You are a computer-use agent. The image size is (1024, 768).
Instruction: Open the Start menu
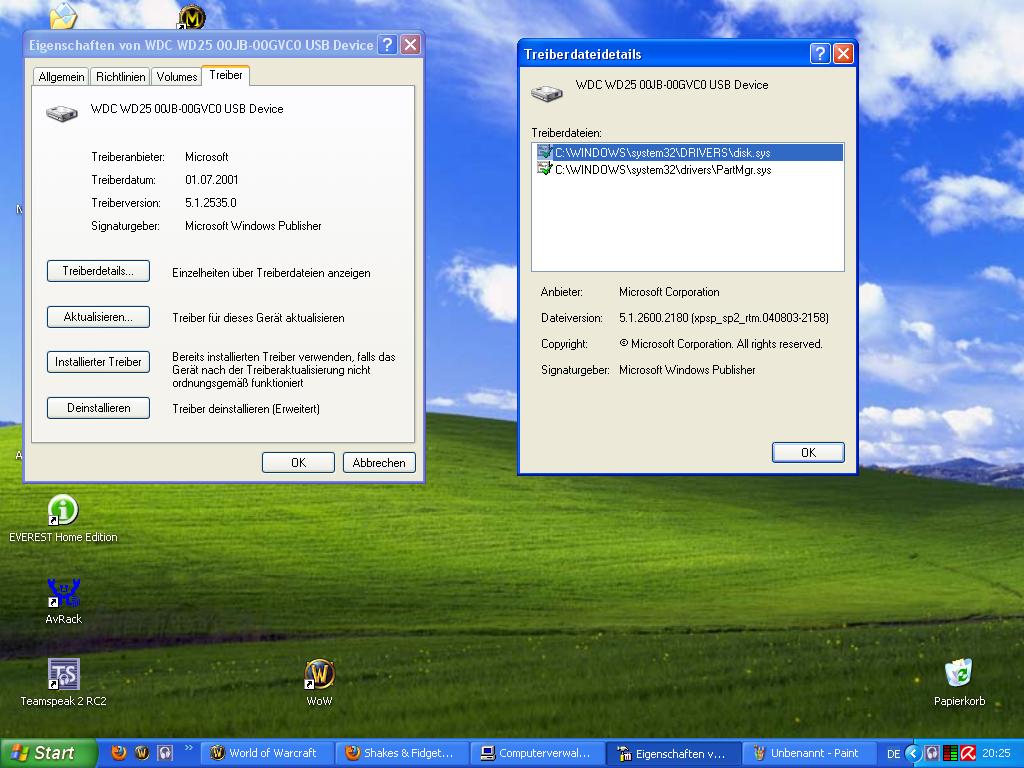coord(47,753)
